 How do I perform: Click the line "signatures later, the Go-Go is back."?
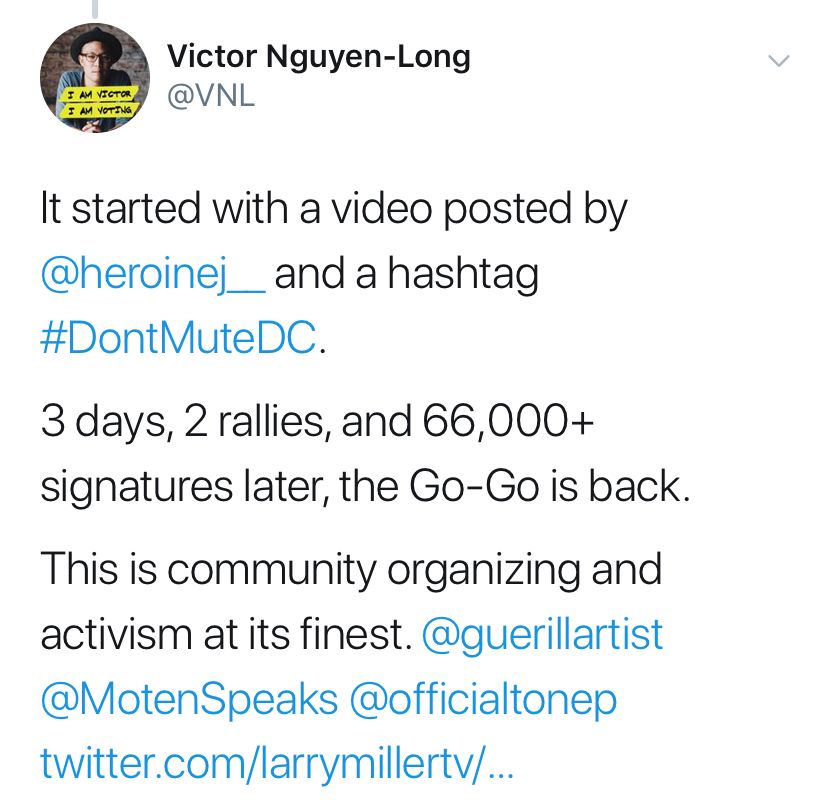(x=365, y=487)
